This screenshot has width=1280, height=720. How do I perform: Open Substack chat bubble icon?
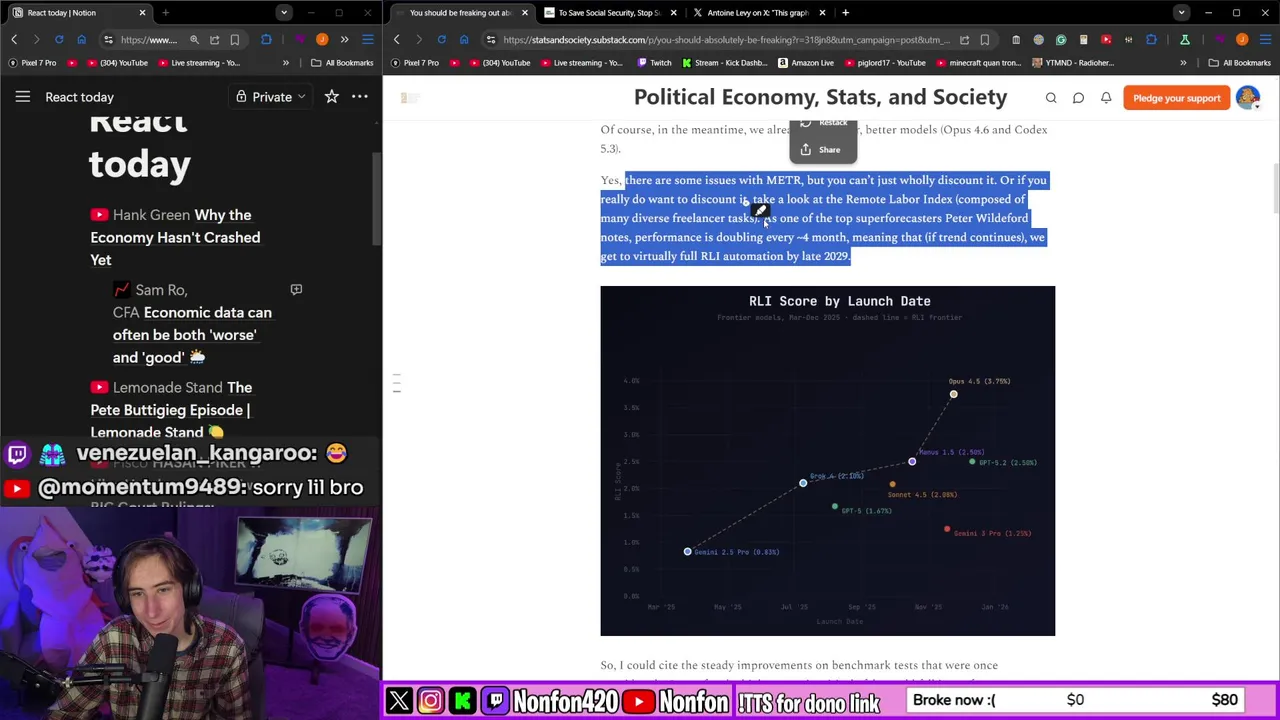1078,98
